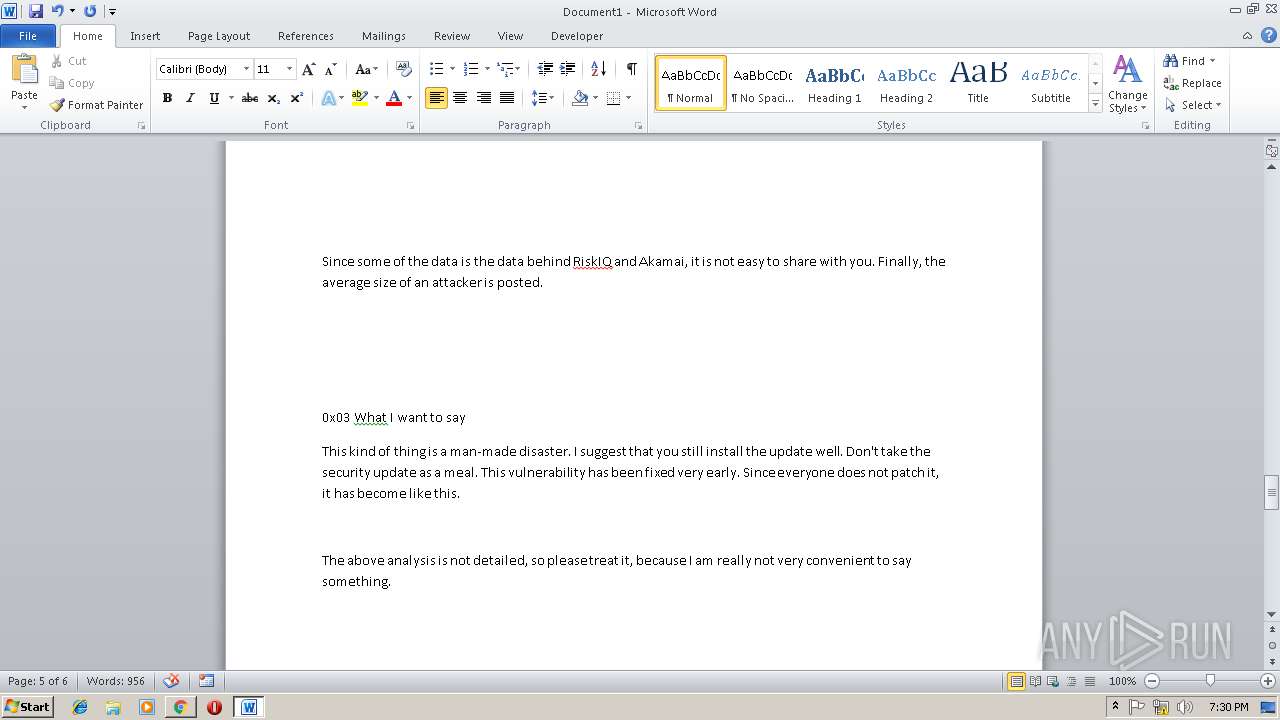Viewport: 1280px width, 720px height.
Task: Open underline style dropdown arrow
Action: (231, 98)
